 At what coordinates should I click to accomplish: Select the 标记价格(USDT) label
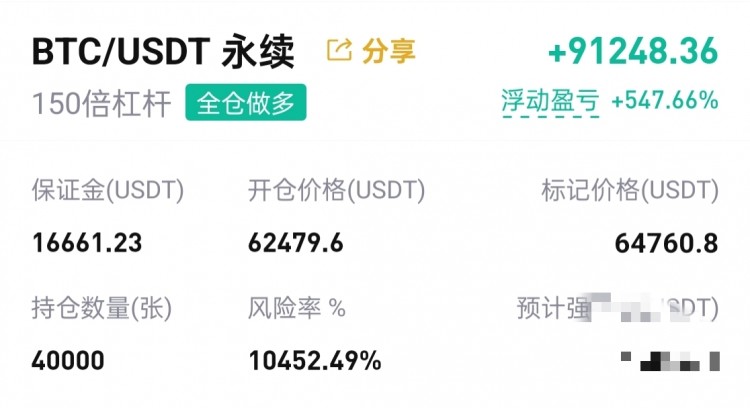[630, 190]
